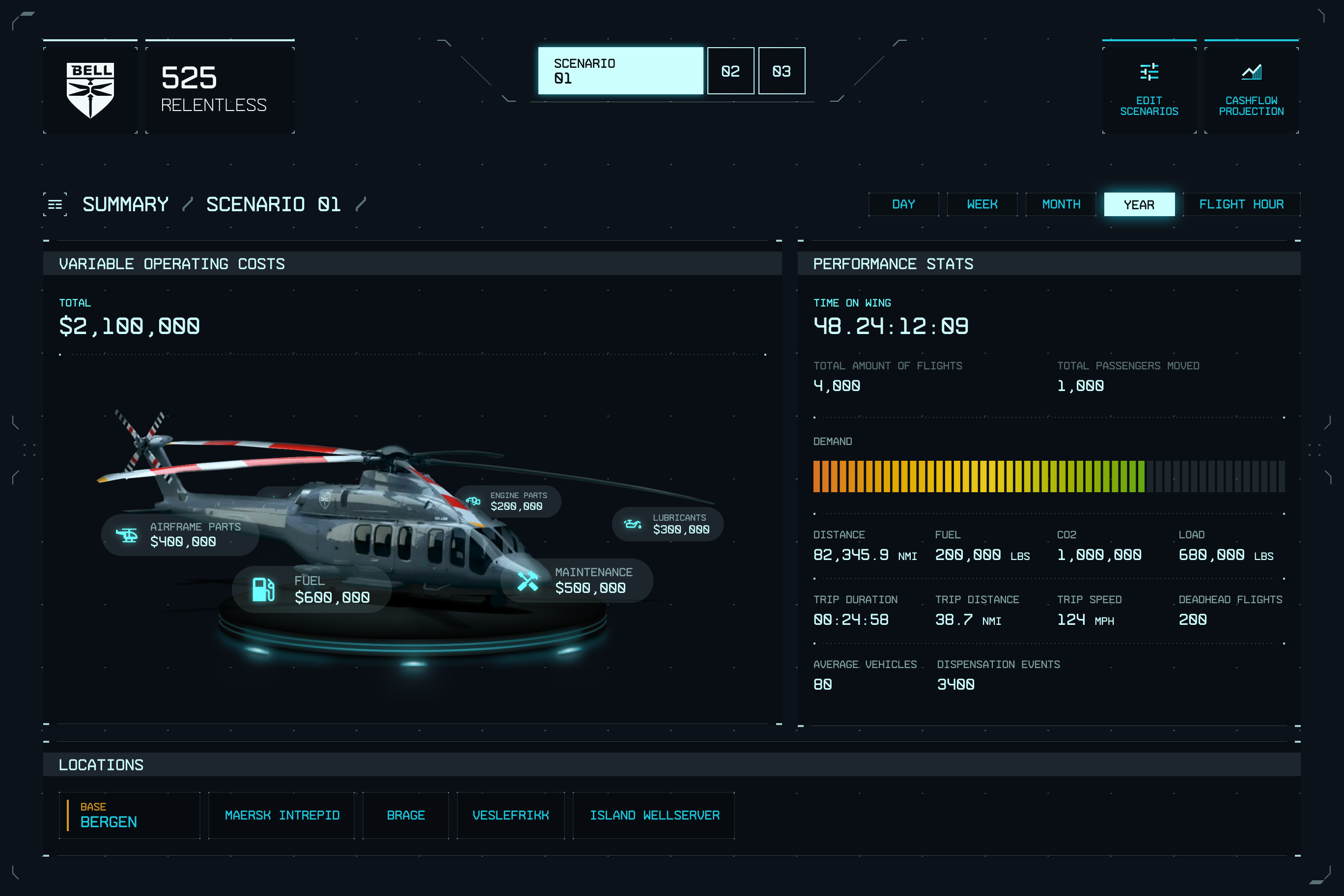Click the Dispensation Events value 3400
1344x896 pixels.
coord(955,685)
